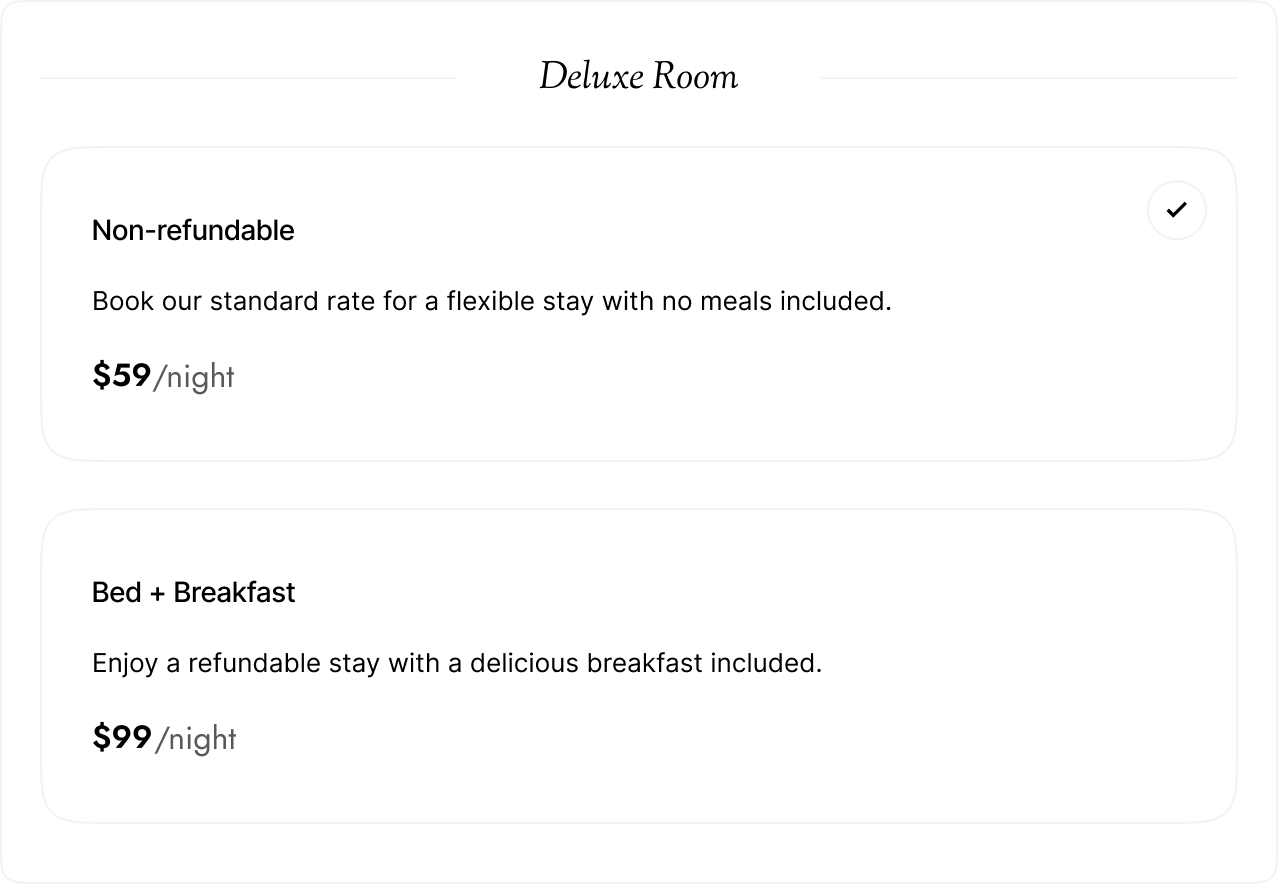Viewport: 1278px width, 884px height.
Task: Click the $59 price amount
Action: pos(121,376)
